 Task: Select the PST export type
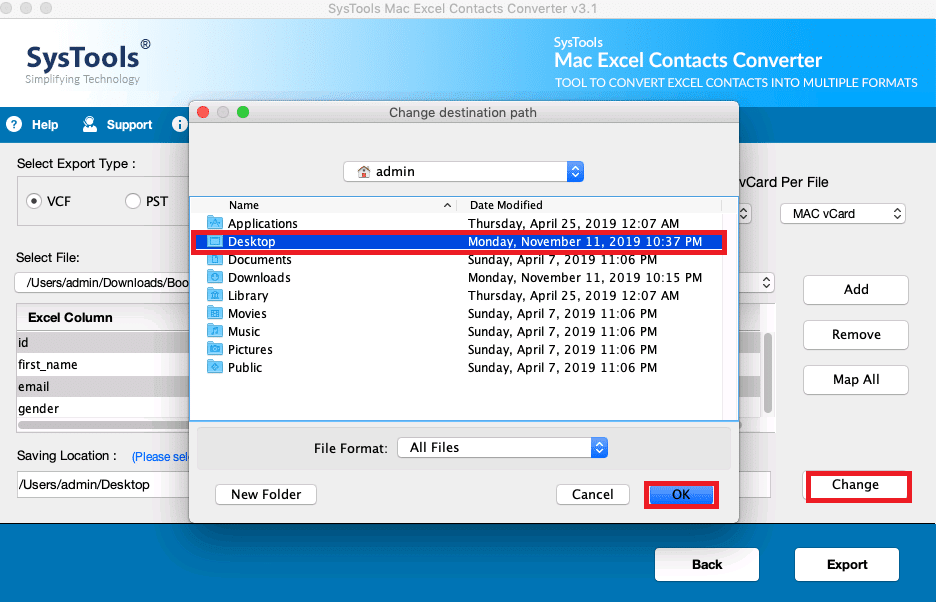click(131, 200)
